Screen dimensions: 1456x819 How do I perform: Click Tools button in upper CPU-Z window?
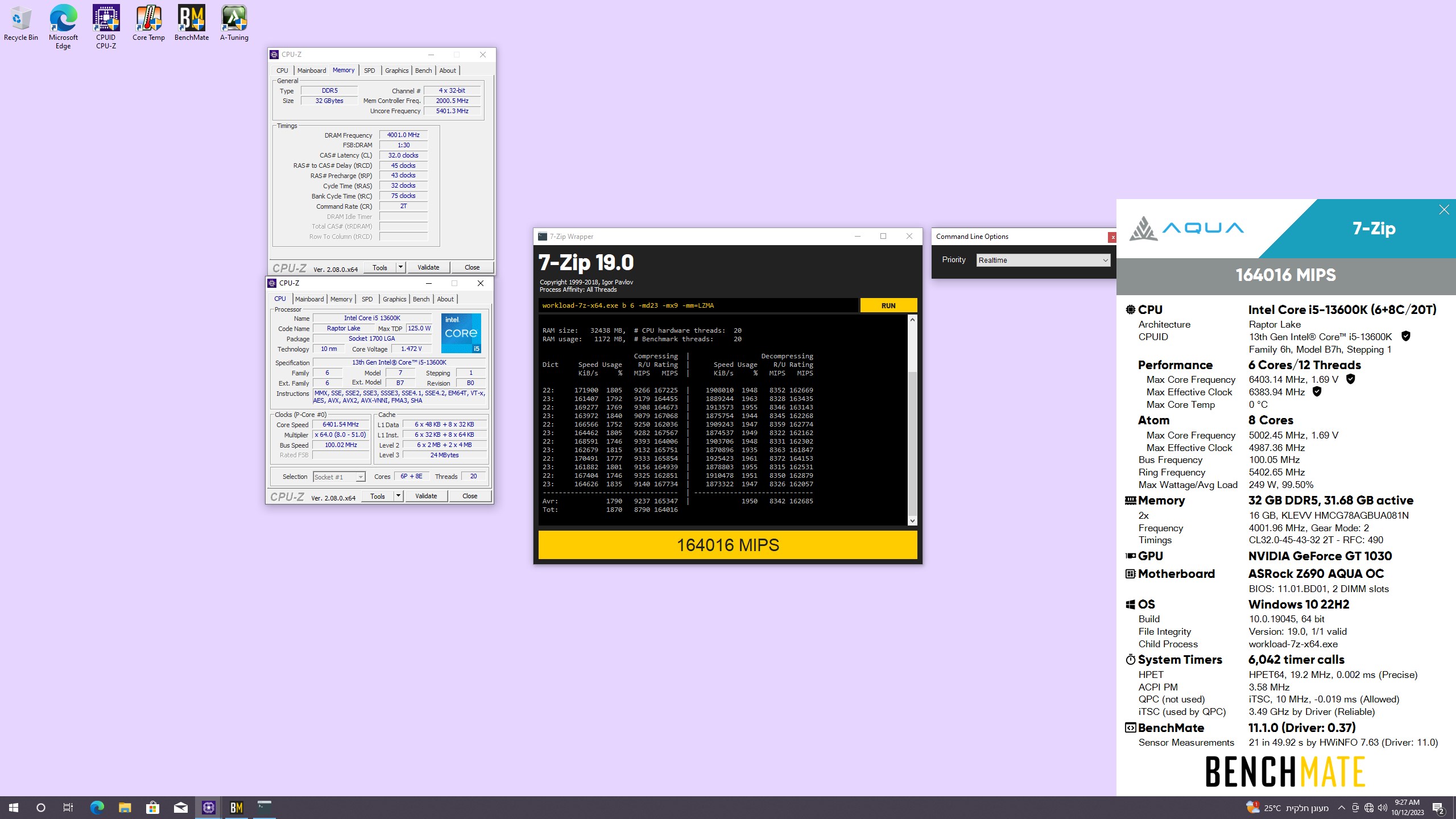(380, 267)
